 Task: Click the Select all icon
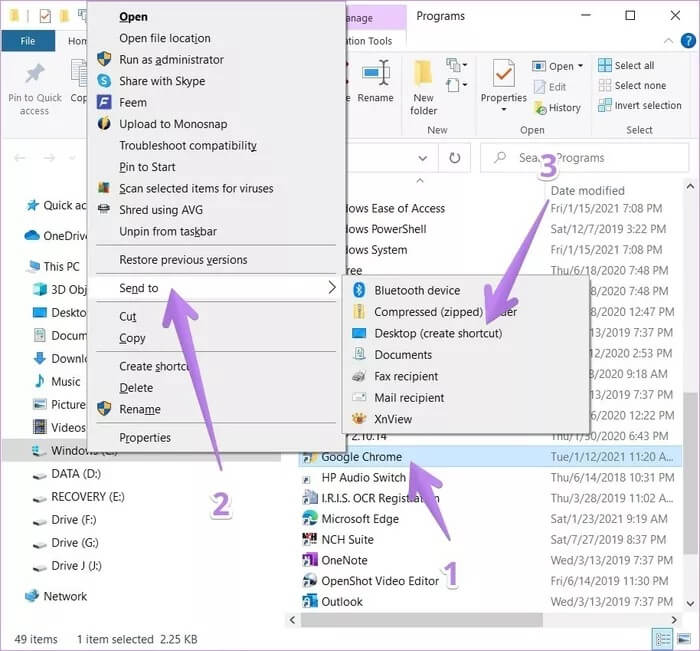coord(605,65)
